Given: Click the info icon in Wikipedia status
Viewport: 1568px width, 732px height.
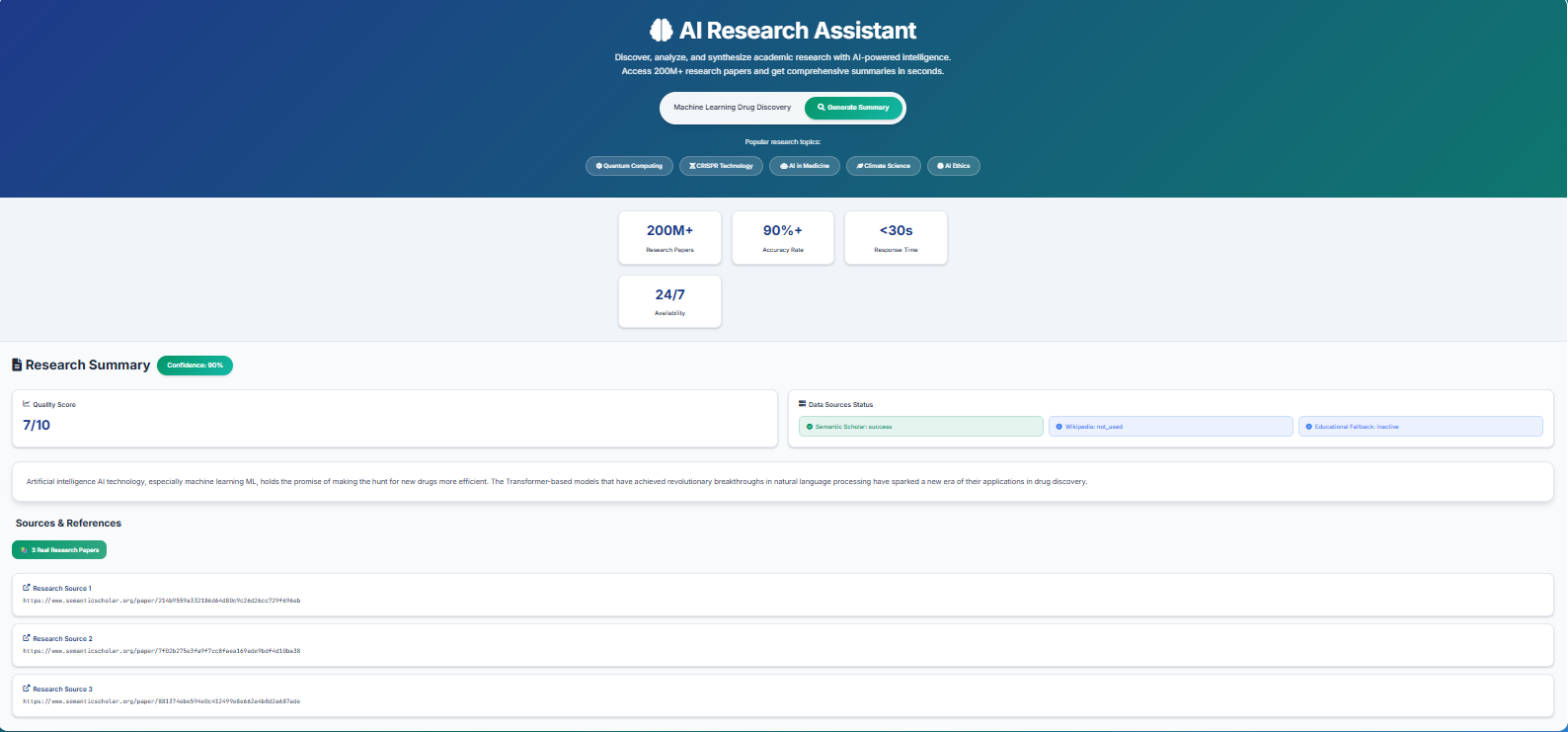Looking at the screenshot, I should click(x=1059, y=427).
